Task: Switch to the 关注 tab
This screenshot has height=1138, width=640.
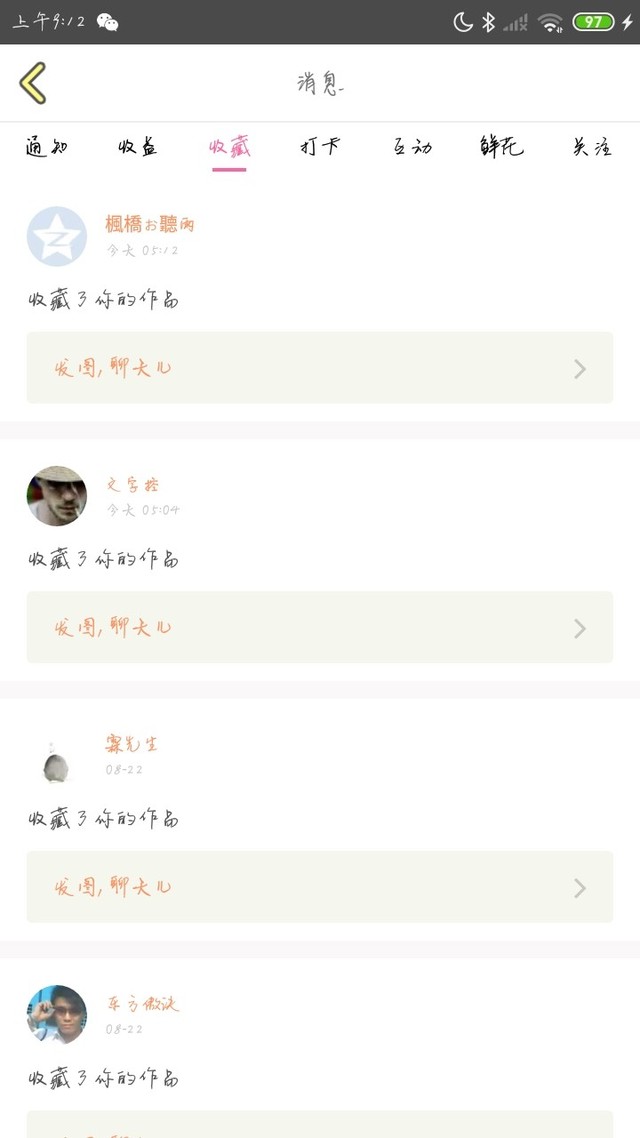Action: (x=592, y=147)
